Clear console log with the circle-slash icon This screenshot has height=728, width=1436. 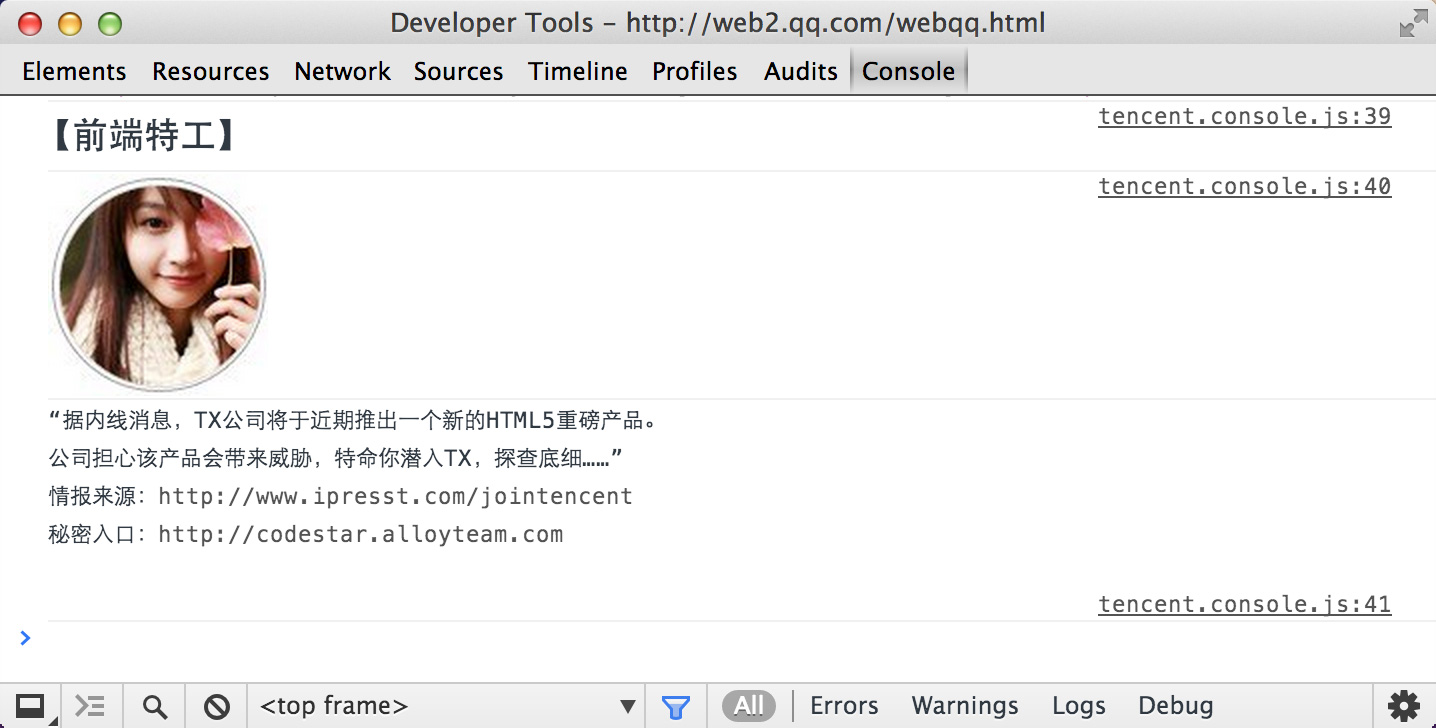pyautogui.click(x=216, y=706)
